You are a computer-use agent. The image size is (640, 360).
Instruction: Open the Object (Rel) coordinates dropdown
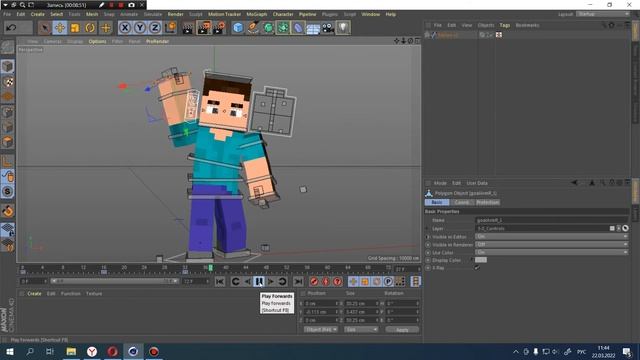(321, 329)
